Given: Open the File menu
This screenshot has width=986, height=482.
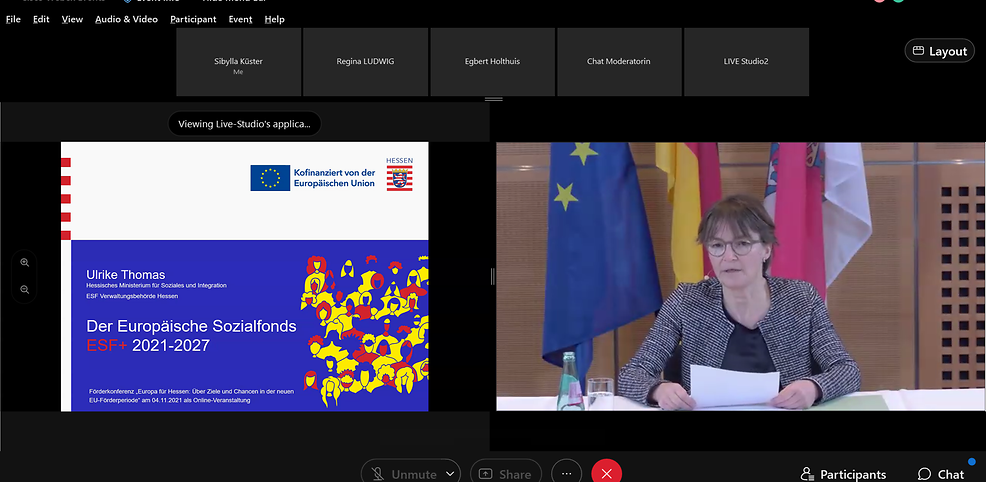Looking at the screenshot, I should [13, 19].
